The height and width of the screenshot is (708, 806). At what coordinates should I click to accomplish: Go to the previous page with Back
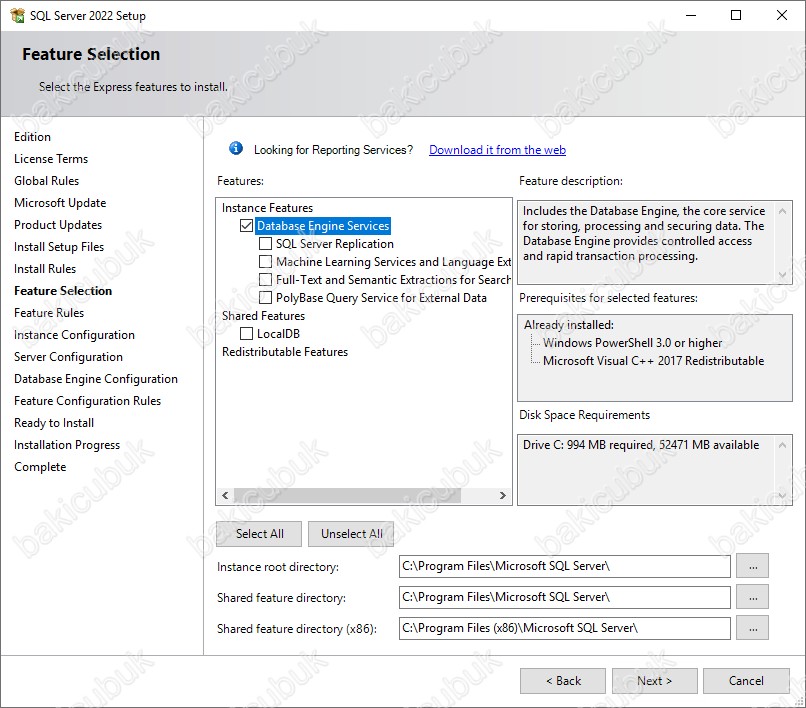[563, 681]
